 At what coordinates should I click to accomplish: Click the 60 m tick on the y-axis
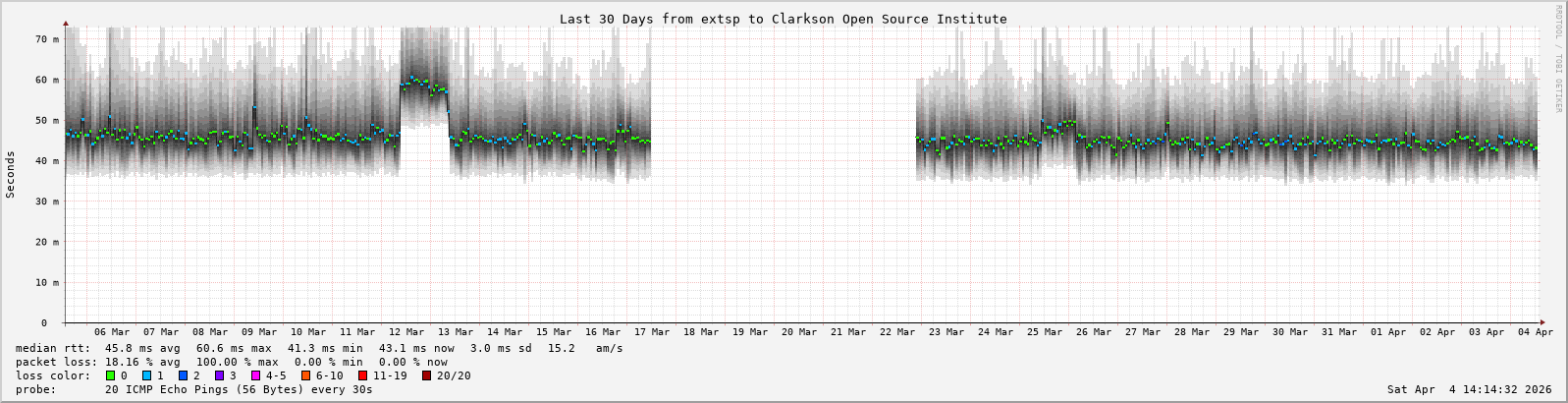coord(47,80)
